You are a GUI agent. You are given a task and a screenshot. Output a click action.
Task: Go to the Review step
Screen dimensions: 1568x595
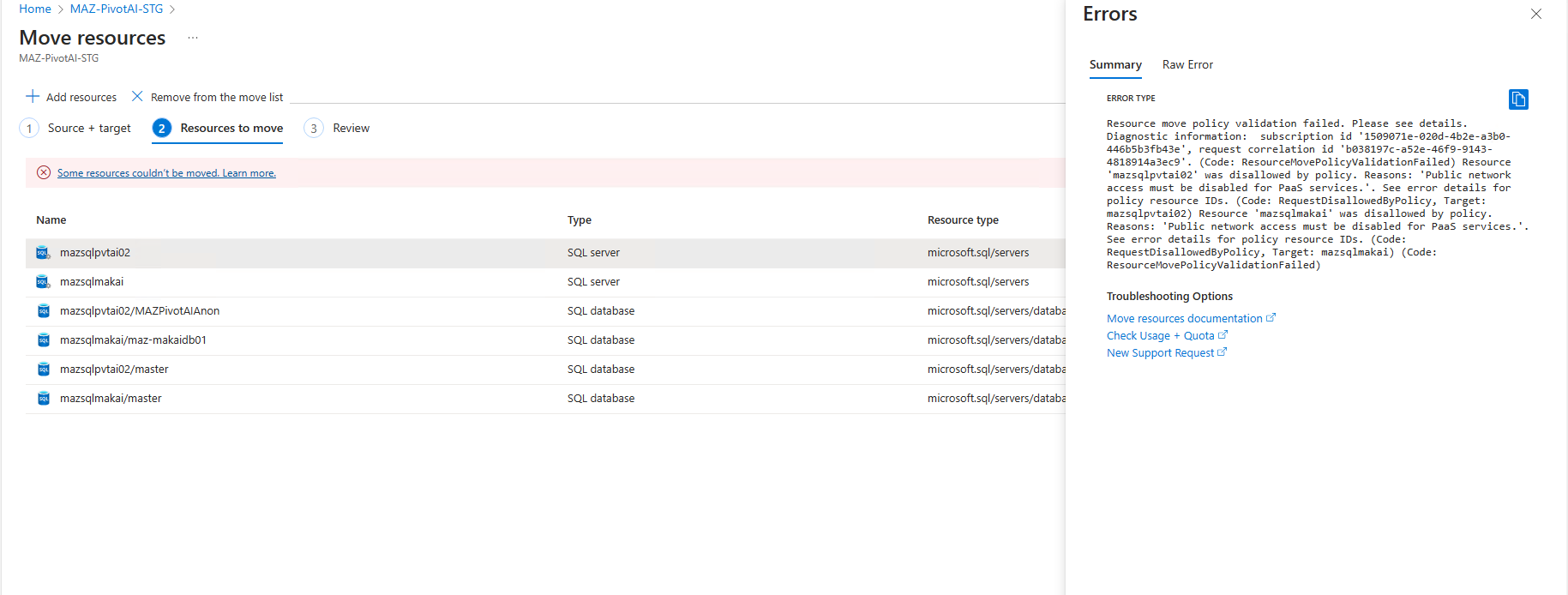(x=351, y=128)
